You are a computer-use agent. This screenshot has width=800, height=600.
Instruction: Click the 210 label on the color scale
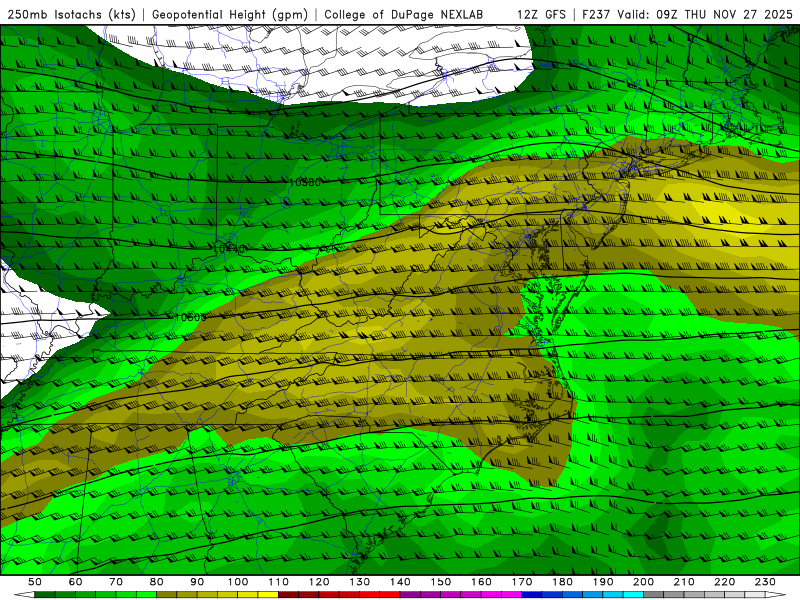click(x=684, y=582)
